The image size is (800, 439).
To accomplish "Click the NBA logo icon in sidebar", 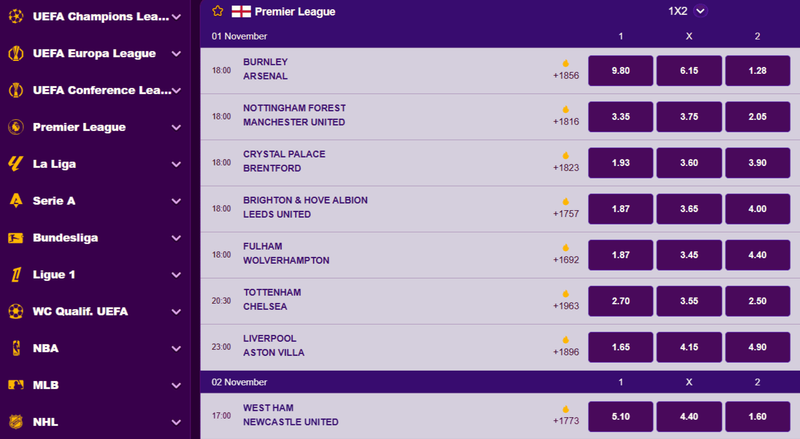I will [16, 348].
